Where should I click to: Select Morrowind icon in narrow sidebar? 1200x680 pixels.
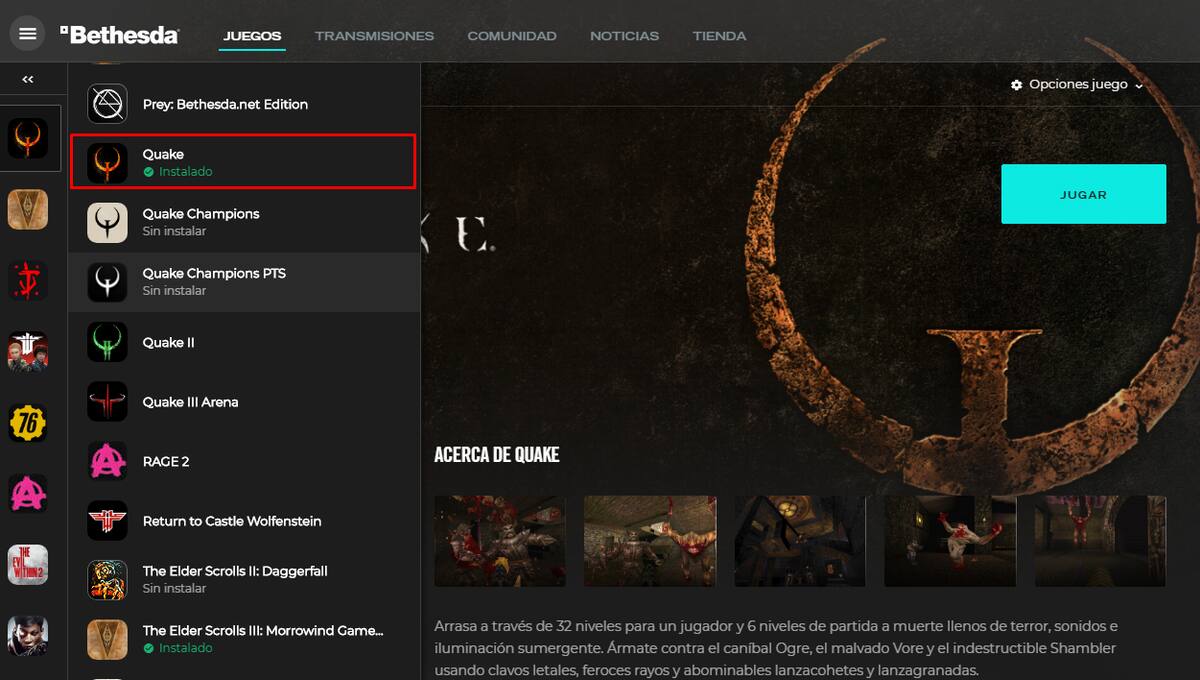pos(28,209)
